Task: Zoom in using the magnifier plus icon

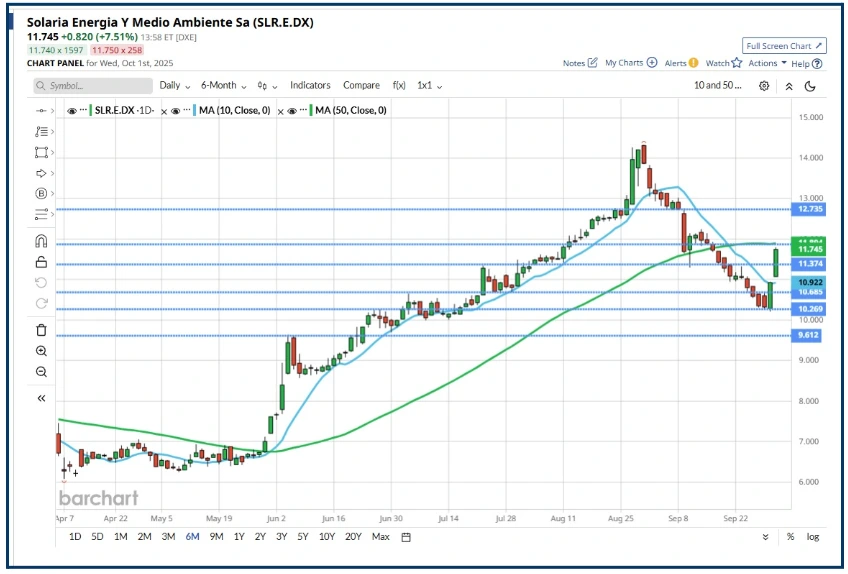Action: click(x=41, y=351)
